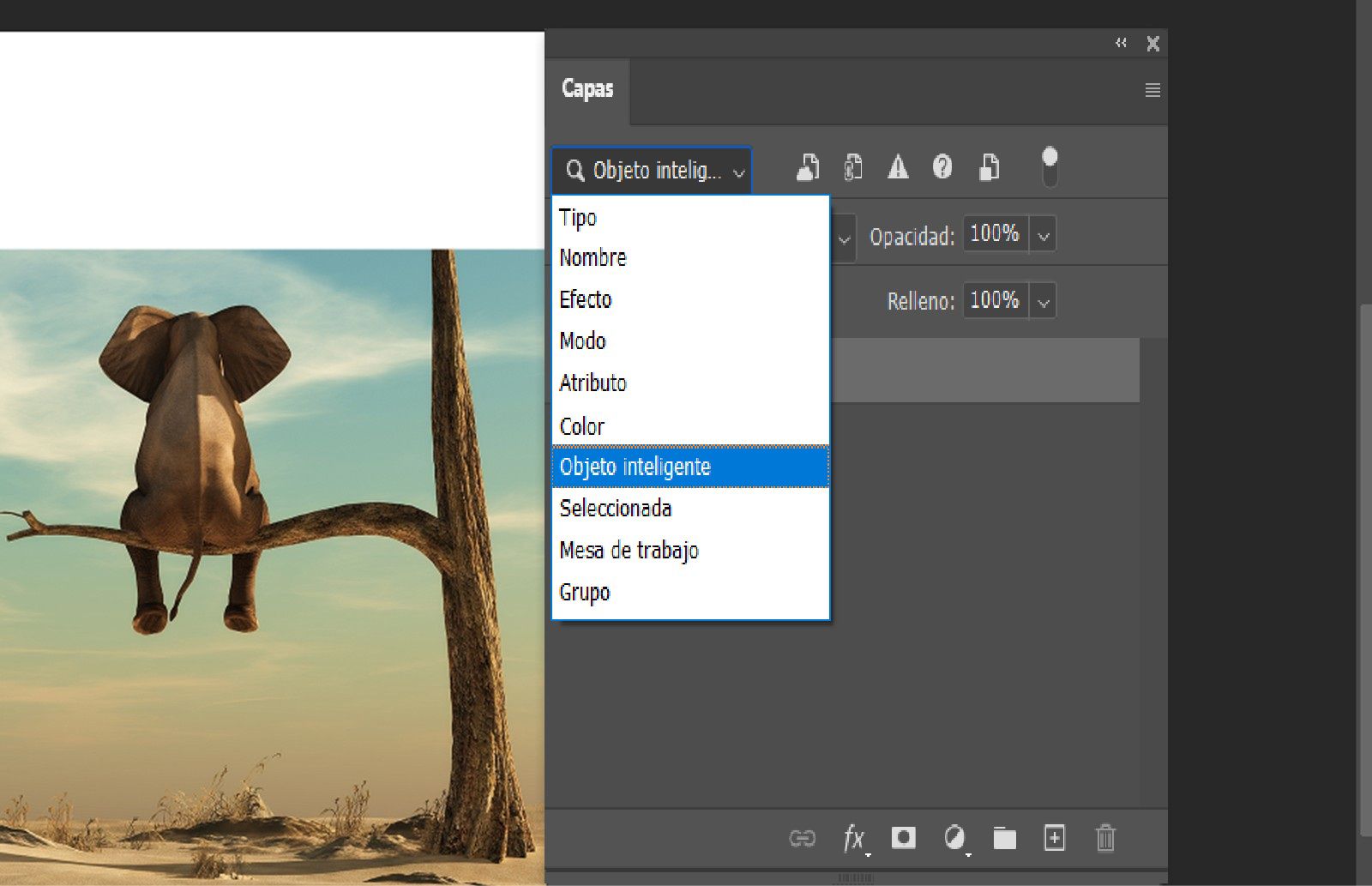Create a new layer
Viewport: 1372px width, 886px height.
tap(1054, 839)
